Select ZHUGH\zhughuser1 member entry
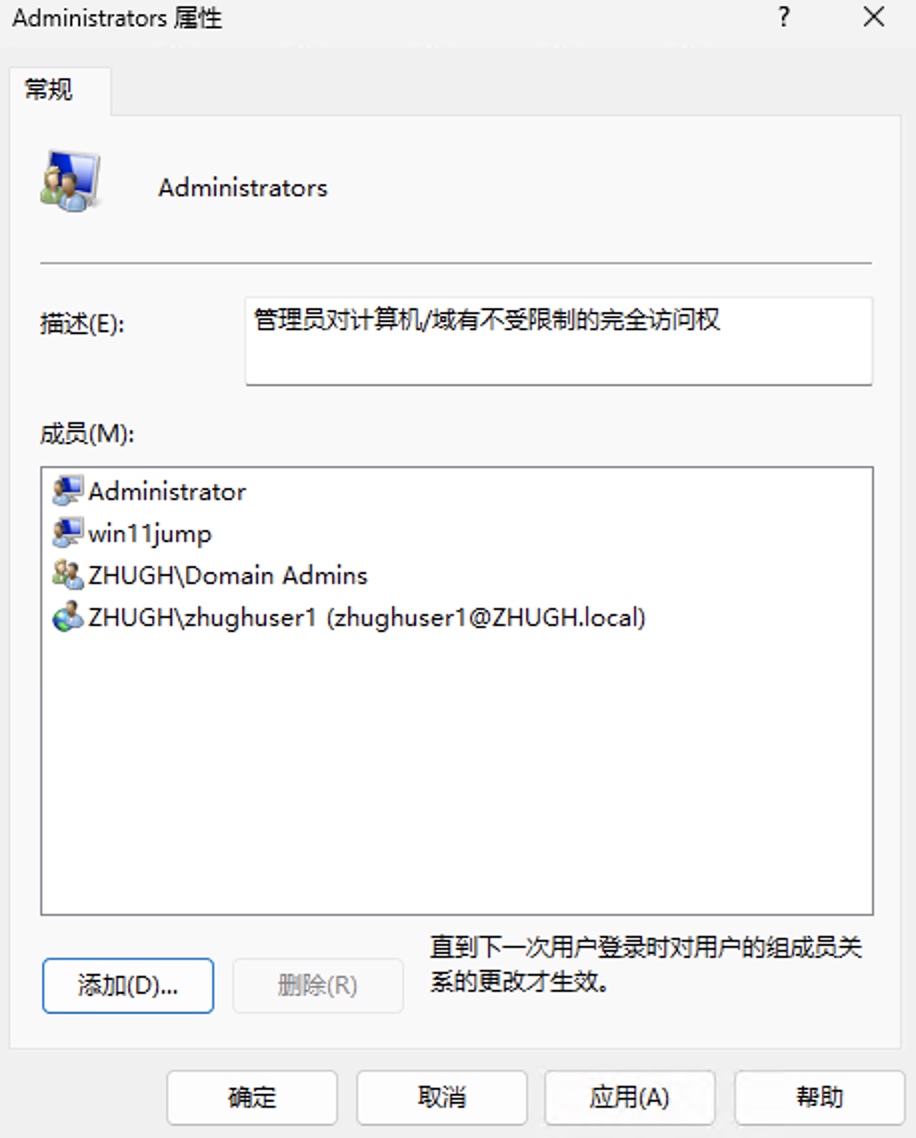The image size is (916, 1138). click(x=367, y=617)
